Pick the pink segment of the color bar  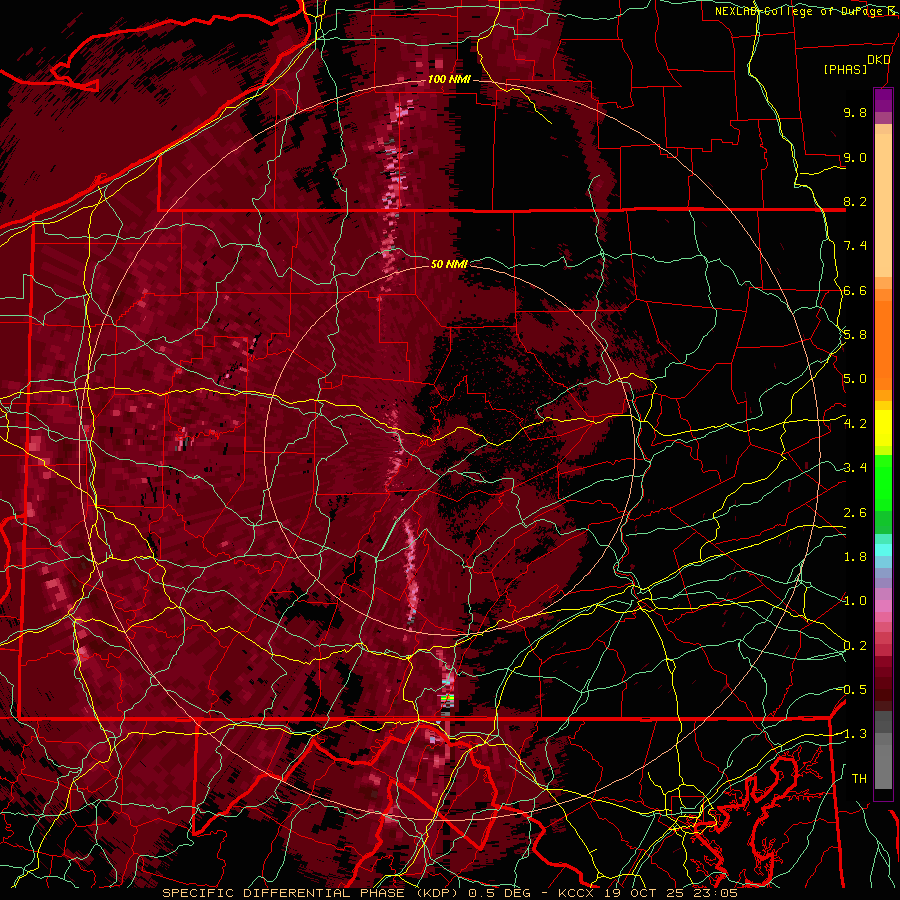883,606
